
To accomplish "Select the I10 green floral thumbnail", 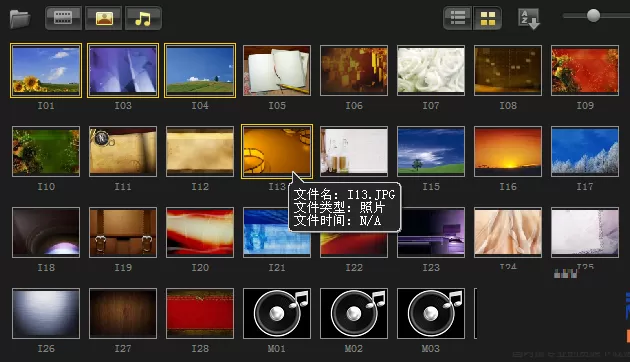I will 46,151.
